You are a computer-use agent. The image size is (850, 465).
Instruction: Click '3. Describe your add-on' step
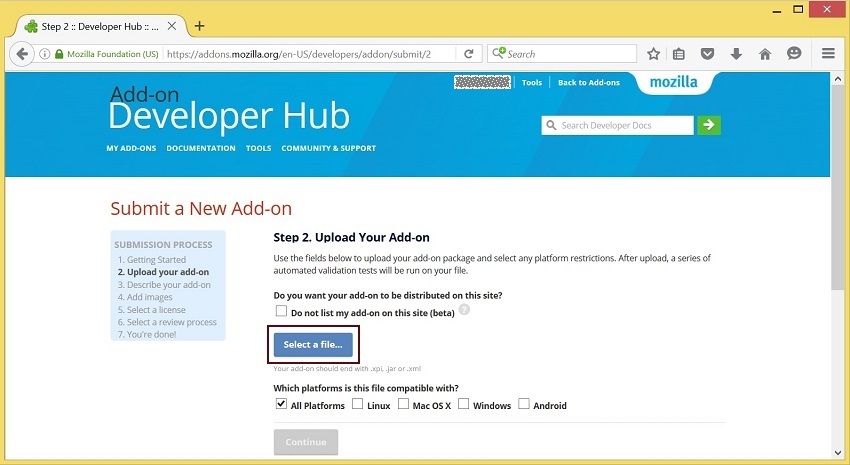pyautogui.click(x=164, y=285)
